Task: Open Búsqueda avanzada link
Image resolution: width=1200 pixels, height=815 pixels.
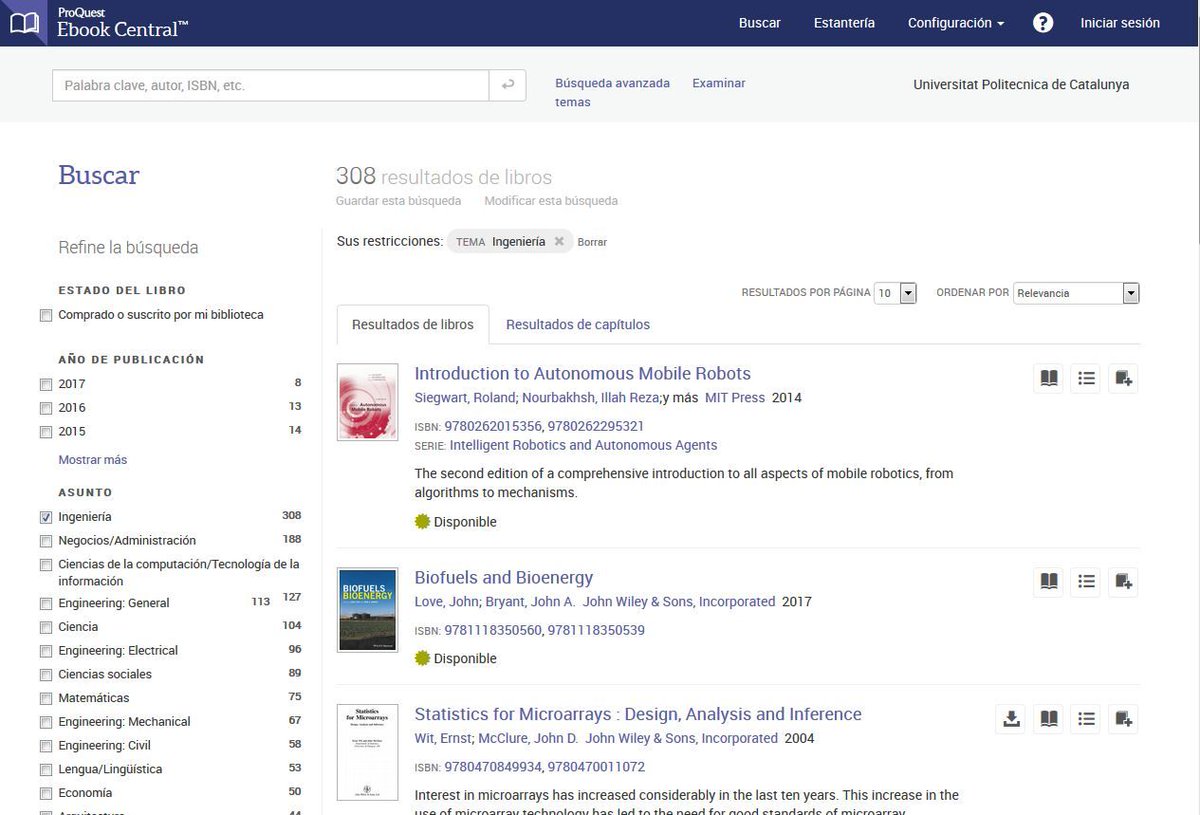Action: click(x=613, y=83)
